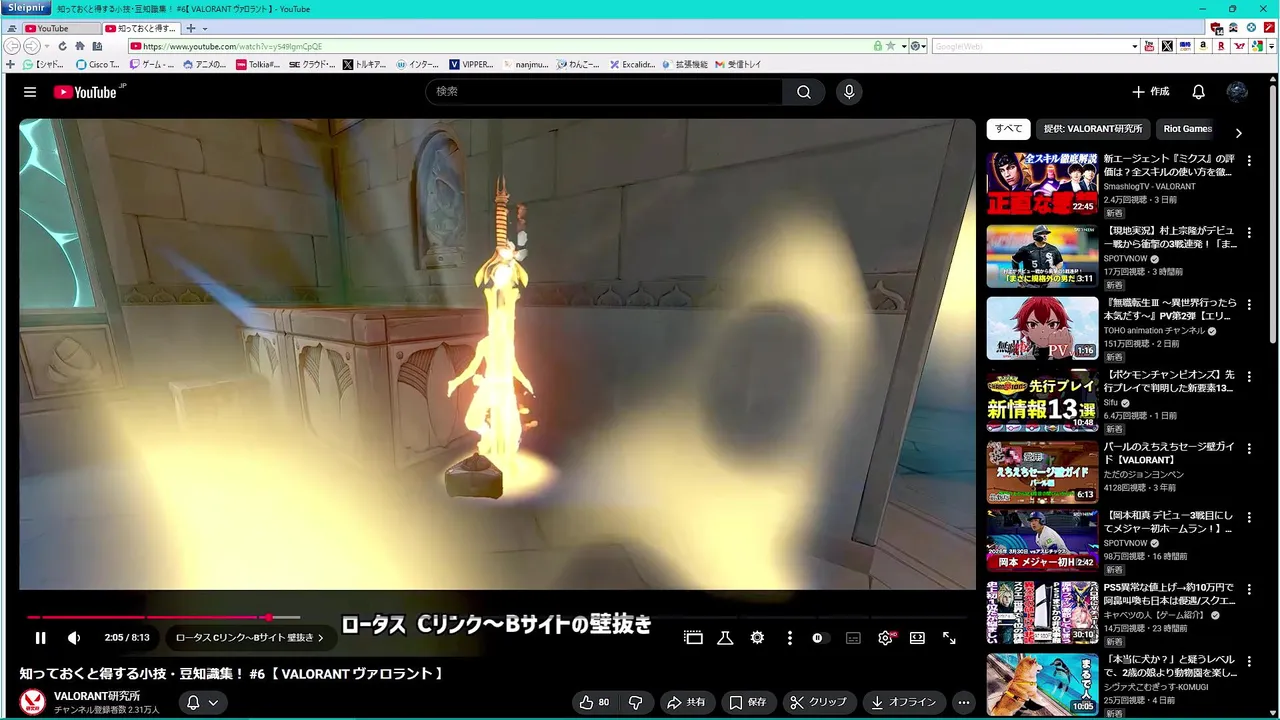Image resolution: width=1280 pixels, height=720 pixels.
Task: Go to browser home page
Action: tap(79, 46)
